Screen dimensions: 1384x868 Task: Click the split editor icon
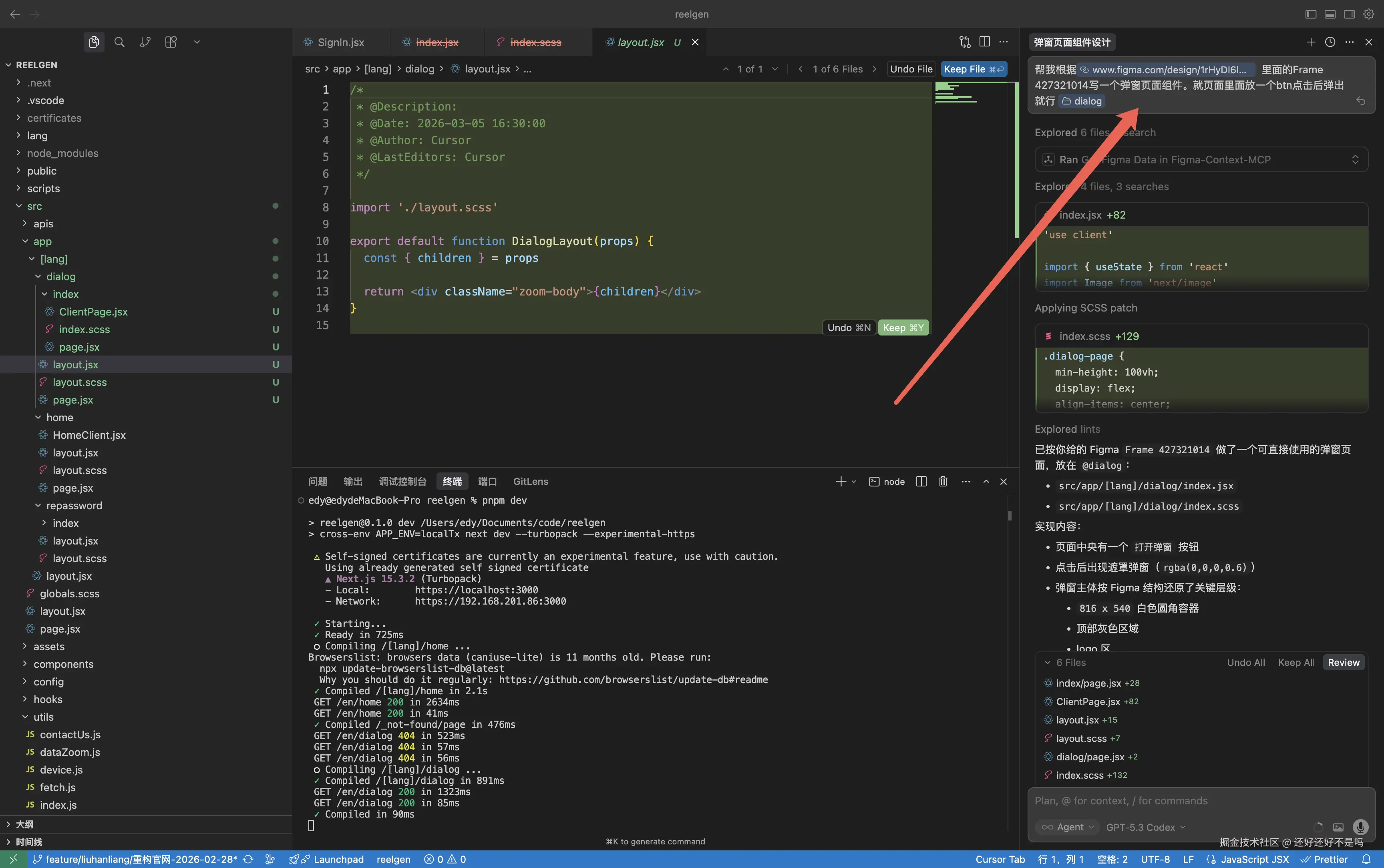pos(984,42)
